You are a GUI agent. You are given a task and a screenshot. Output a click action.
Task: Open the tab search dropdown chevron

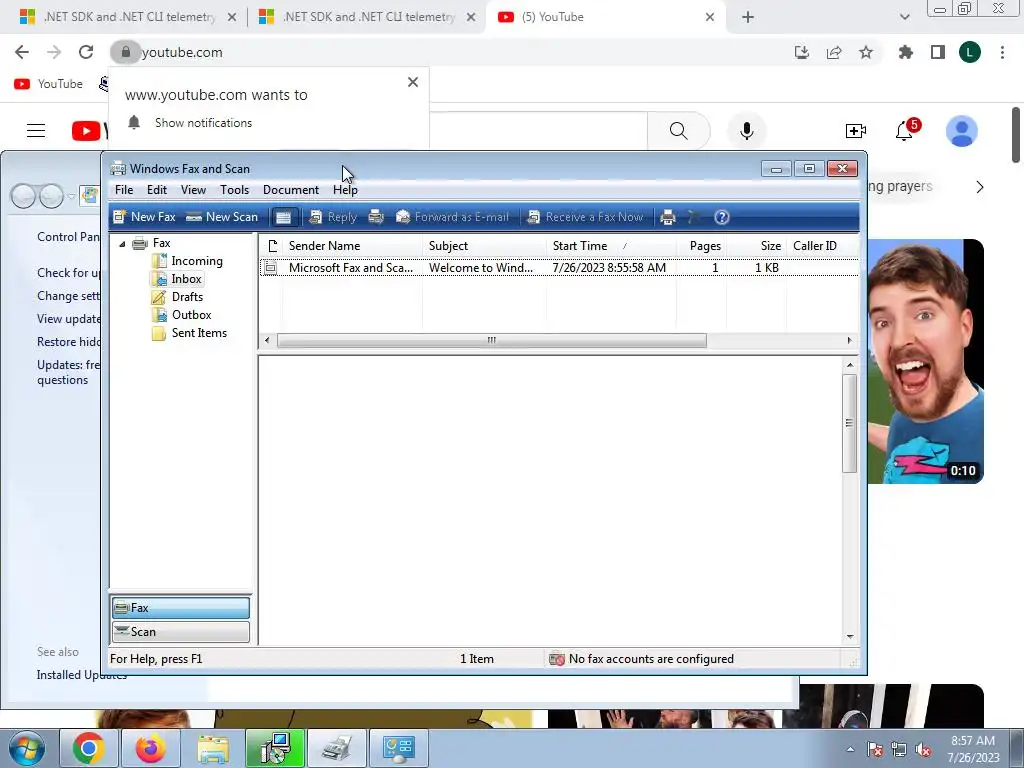point(904,18)
